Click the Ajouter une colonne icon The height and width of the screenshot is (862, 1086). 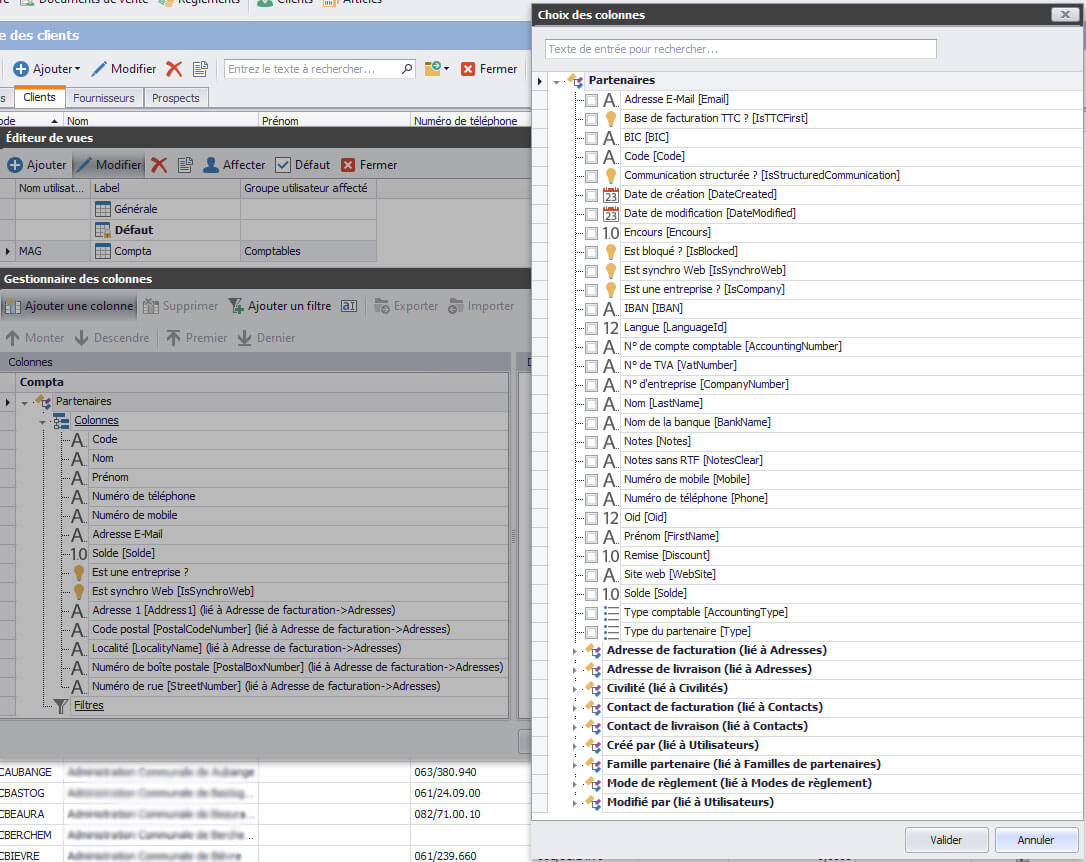tap(13, 306)
